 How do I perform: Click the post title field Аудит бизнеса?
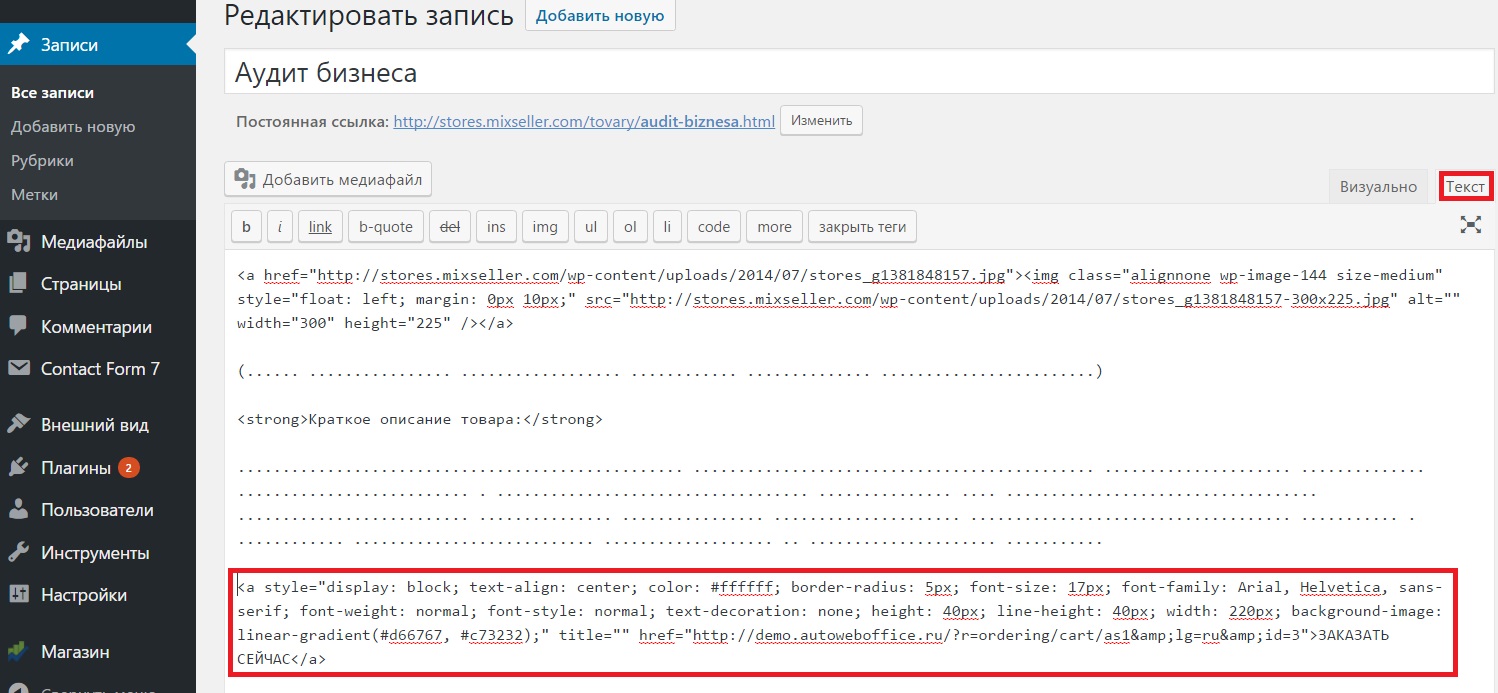pos(858,73)
